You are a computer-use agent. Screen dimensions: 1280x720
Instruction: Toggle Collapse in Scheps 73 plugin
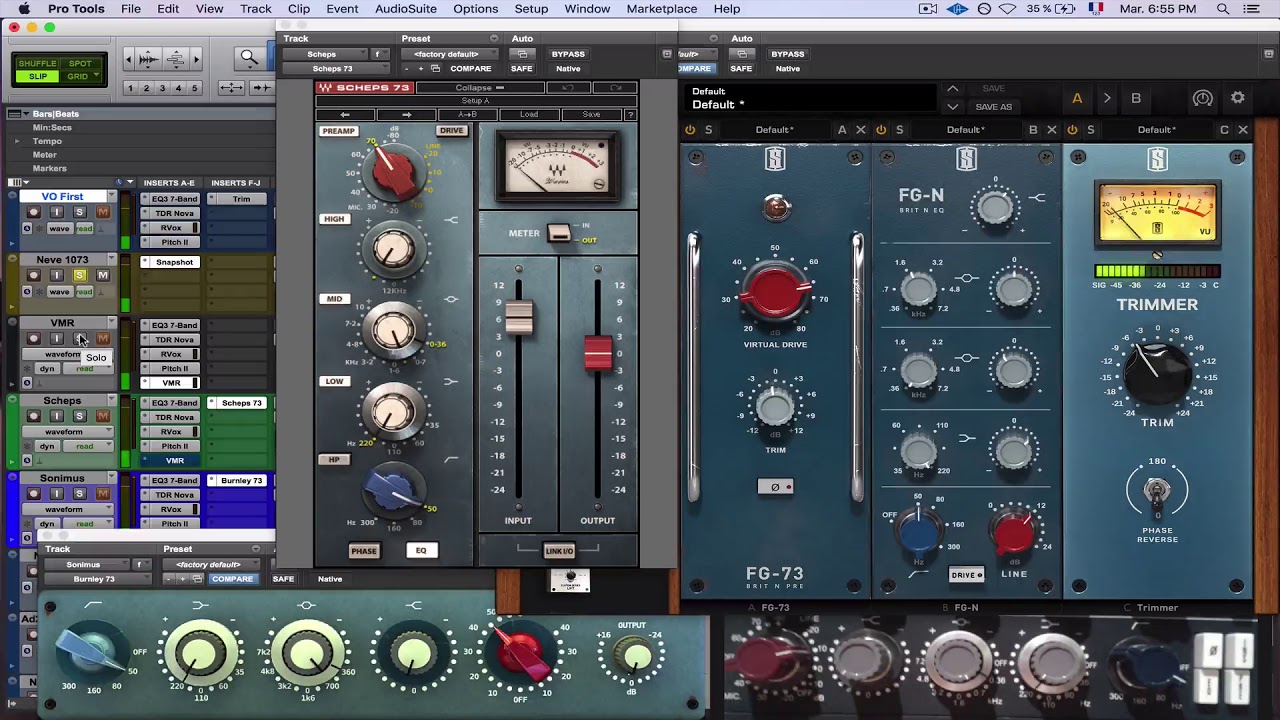point(480,88)
